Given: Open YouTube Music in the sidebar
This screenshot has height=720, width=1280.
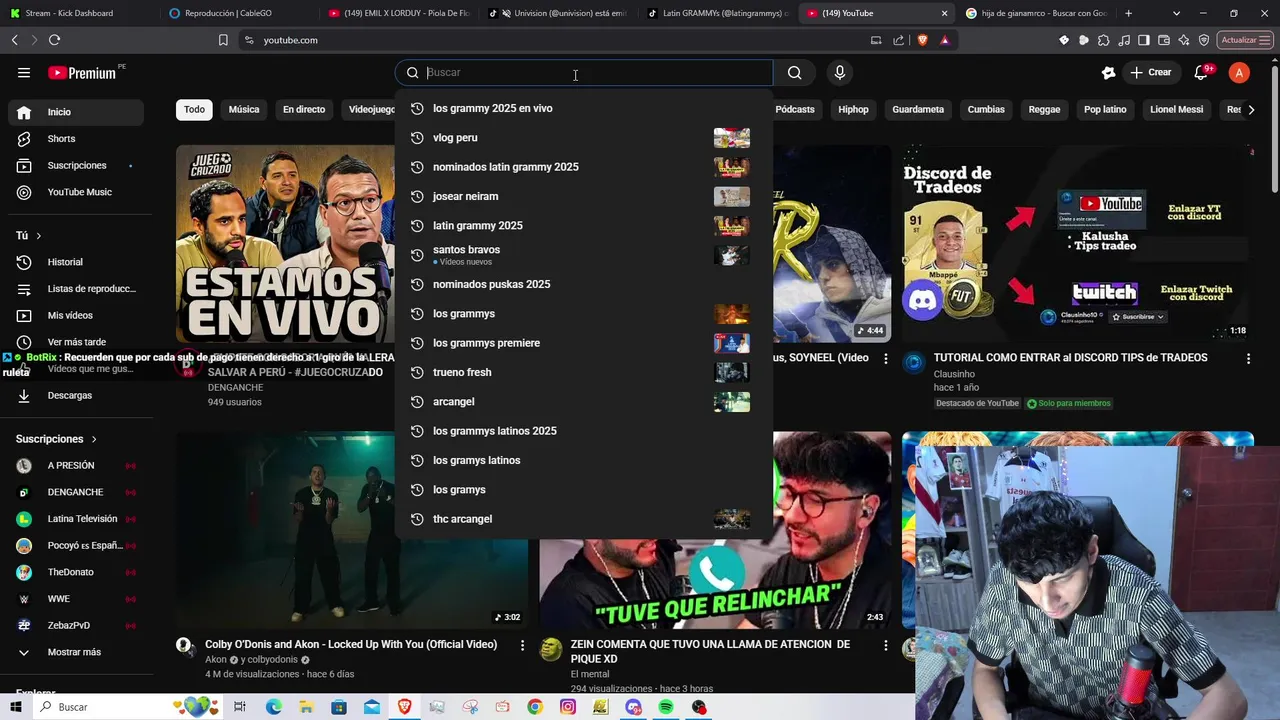Looking at the screenshot, I should tap(76, 192).
